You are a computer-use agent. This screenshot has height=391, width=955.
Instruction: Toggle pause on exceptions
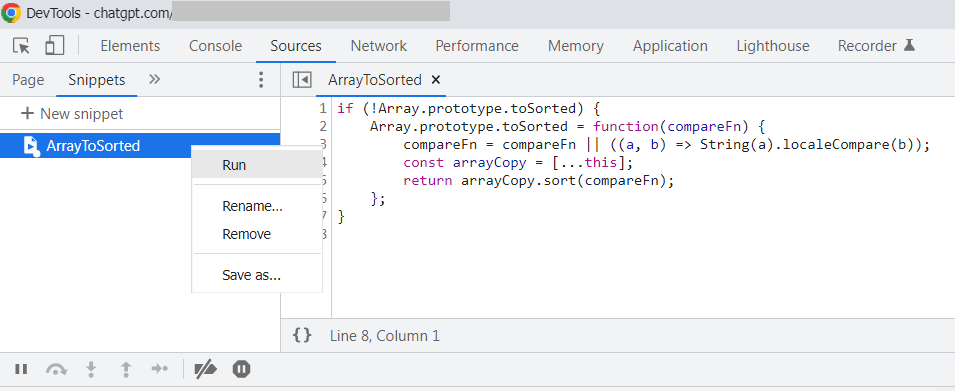pos(242,368)
